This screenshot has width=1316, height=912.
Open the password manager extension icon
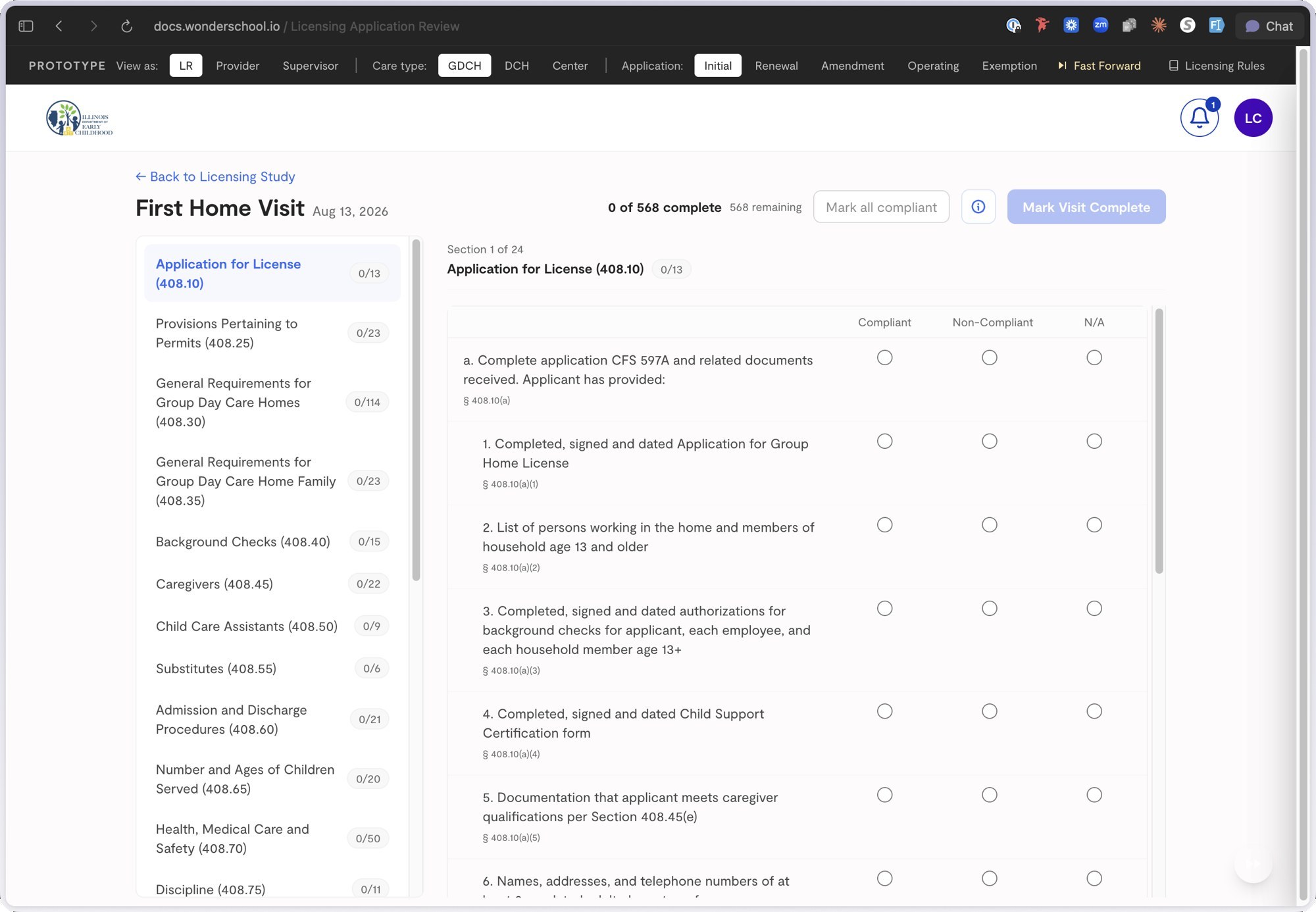(1013, 26)
